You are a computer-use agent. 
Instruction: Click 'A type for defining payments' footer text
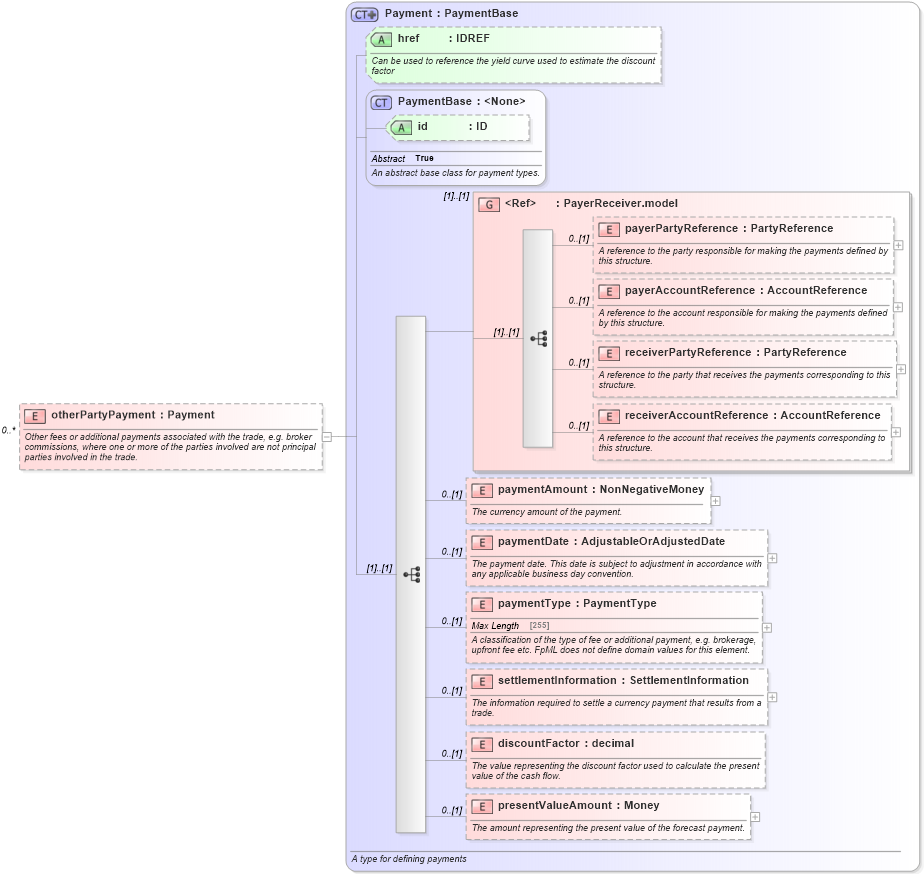409,859
